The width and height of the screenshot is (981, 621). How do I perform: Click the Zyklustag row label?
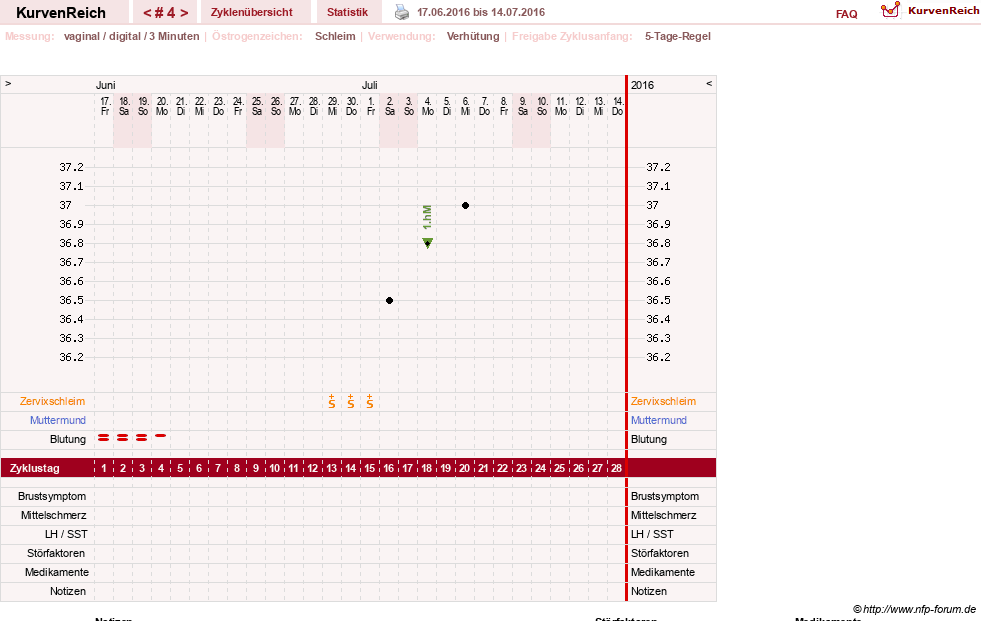[34, 468]
